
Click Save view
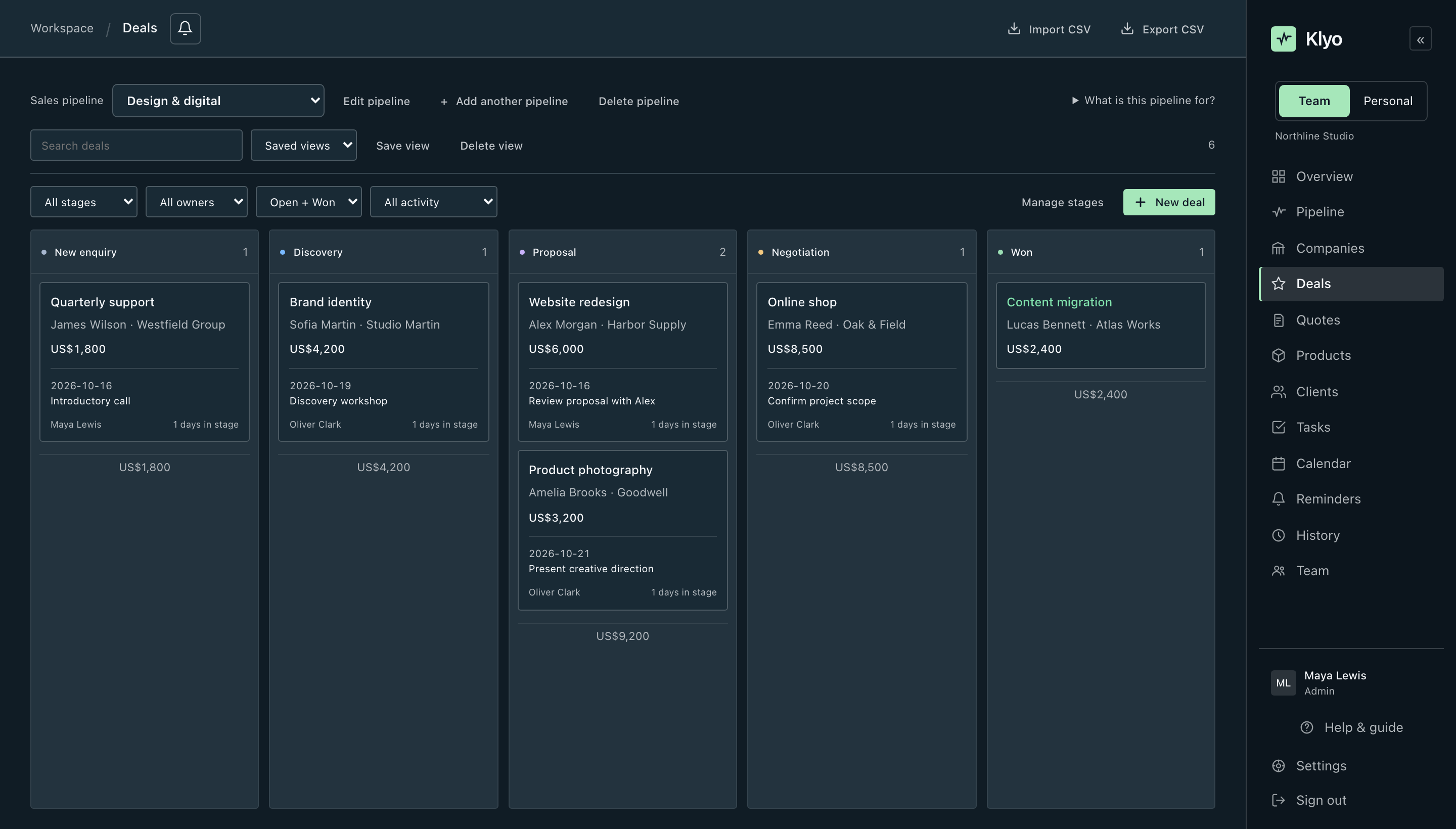[402, 145]
